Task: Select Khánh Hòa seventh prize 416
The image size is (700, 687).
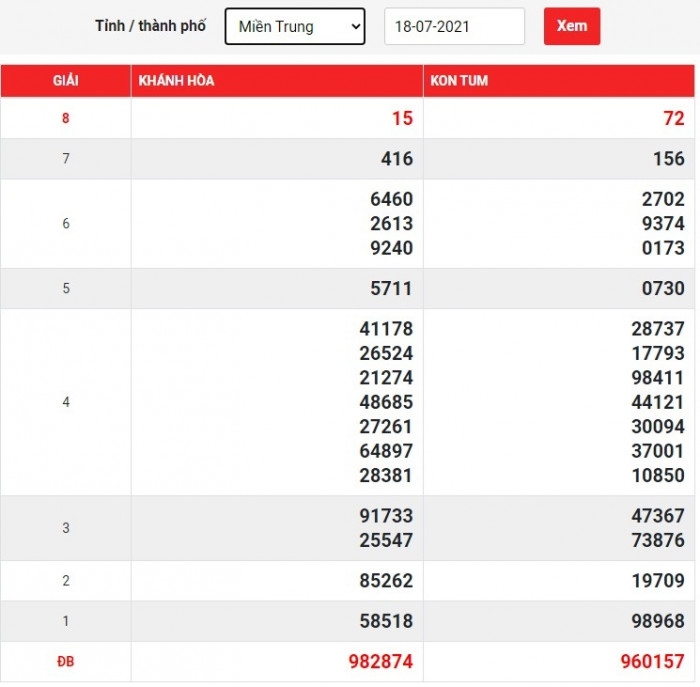Action: click(x=396, y=158)
